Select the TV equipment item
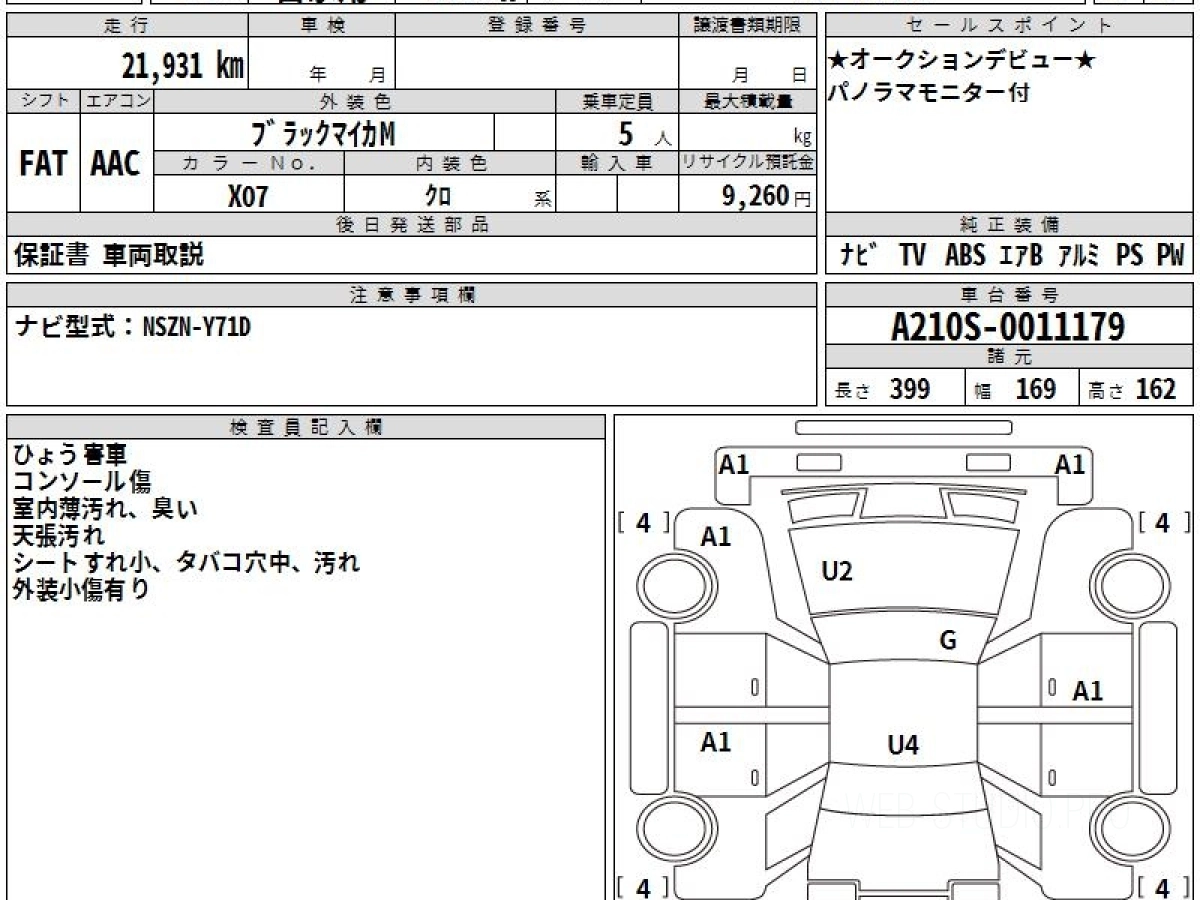The height and width of the screenshot is (900, 1200). (x=912, y=256)
